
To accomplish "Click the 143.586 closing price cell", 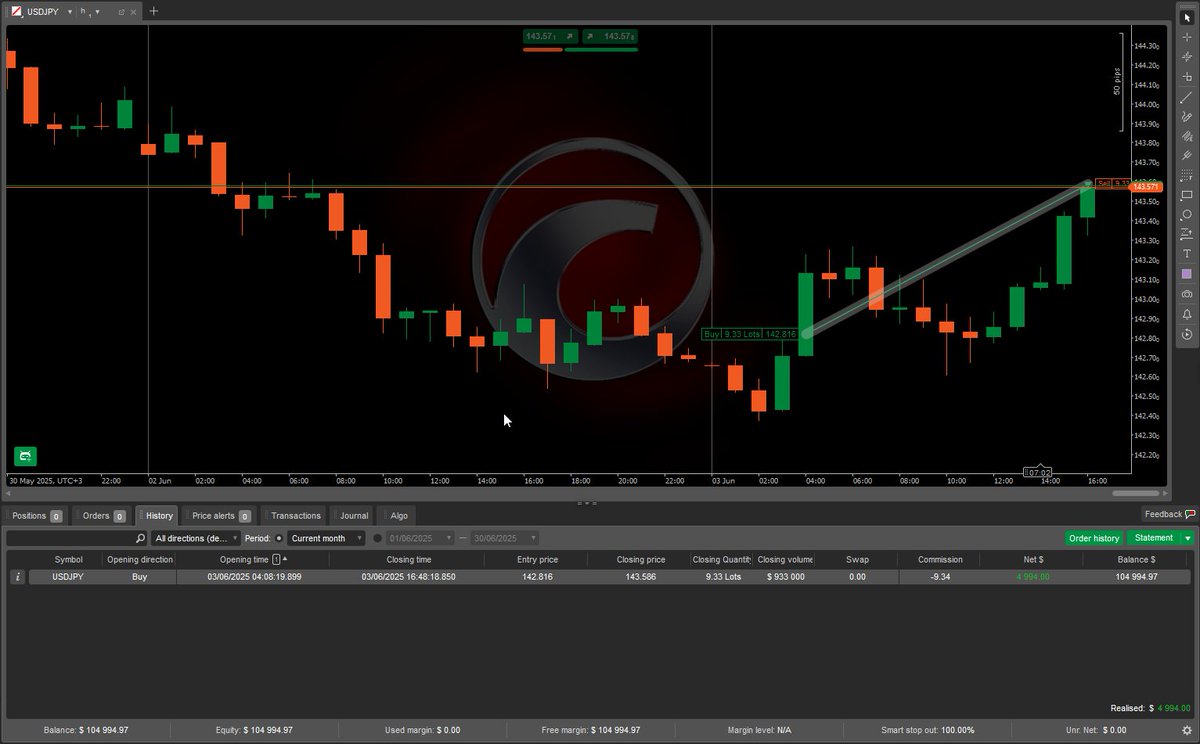I will pos(640,577).
